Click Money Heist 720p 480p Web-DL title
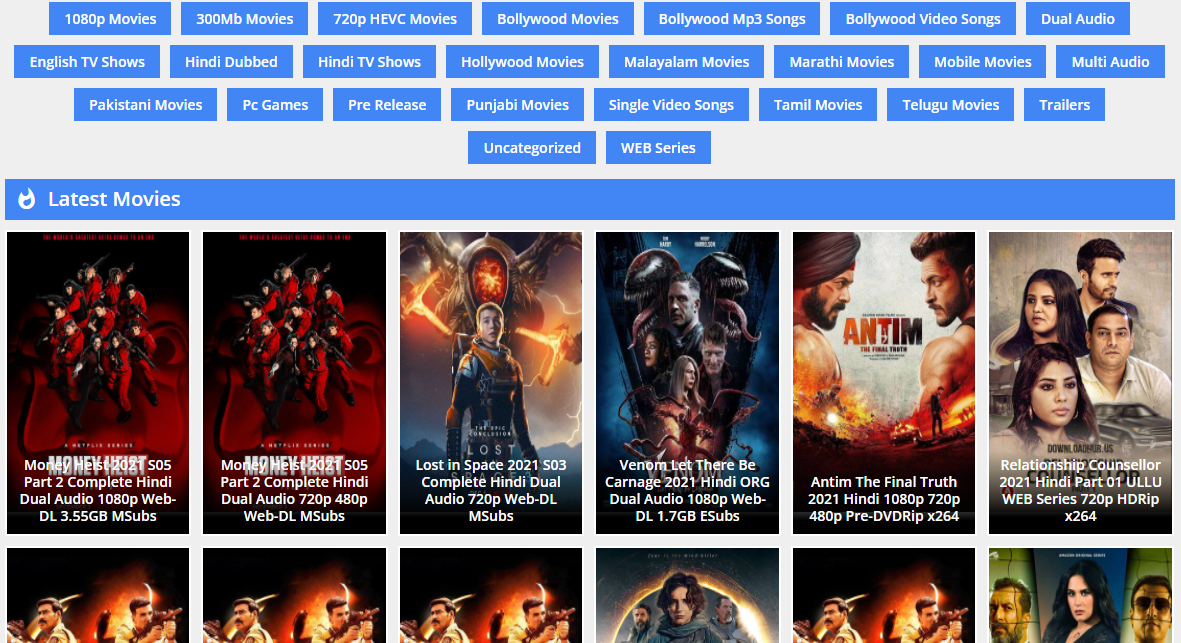1181x643 pixels. (294, 490)
